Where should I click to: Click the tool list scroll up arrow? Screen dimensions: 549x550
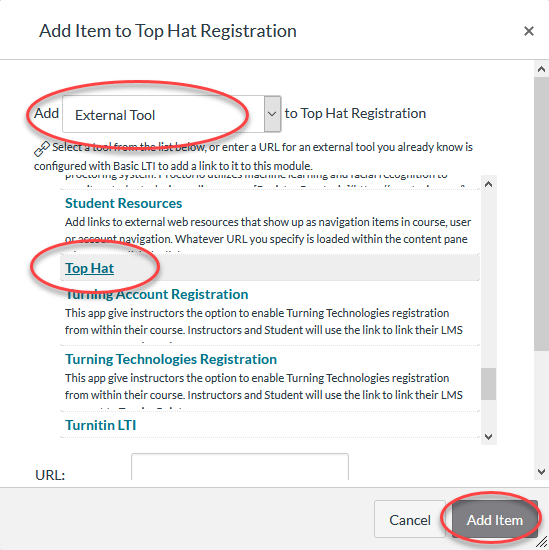488,184
